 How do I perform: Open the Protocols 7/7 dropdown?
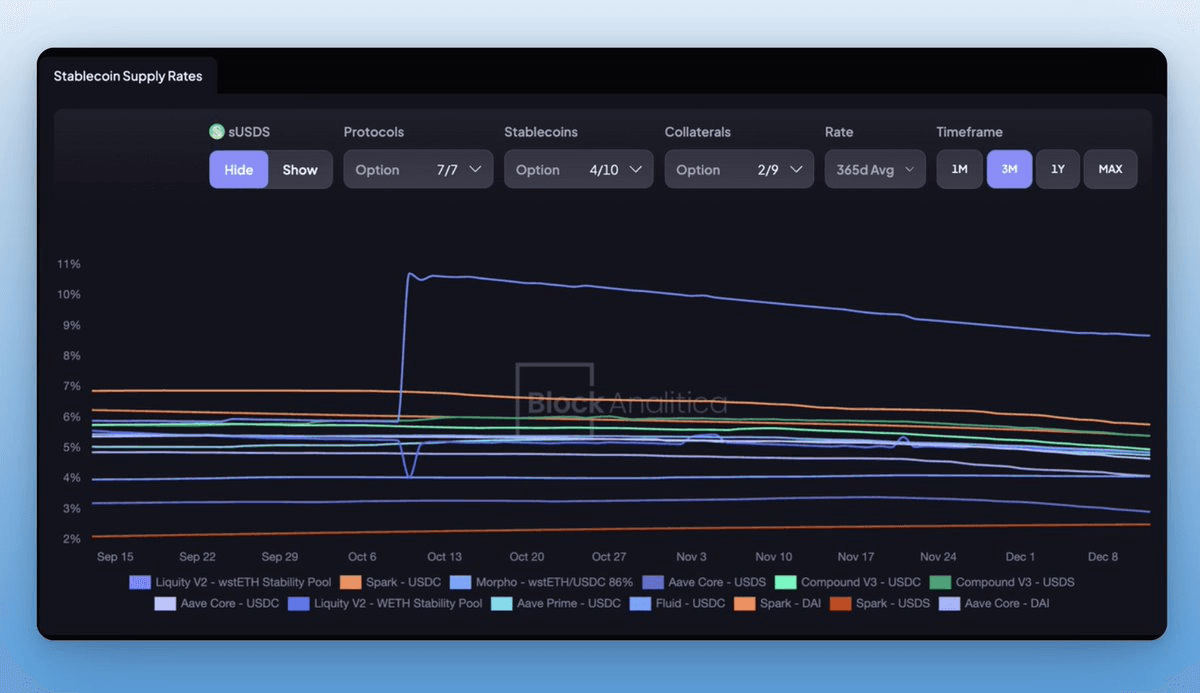point(418,169)
